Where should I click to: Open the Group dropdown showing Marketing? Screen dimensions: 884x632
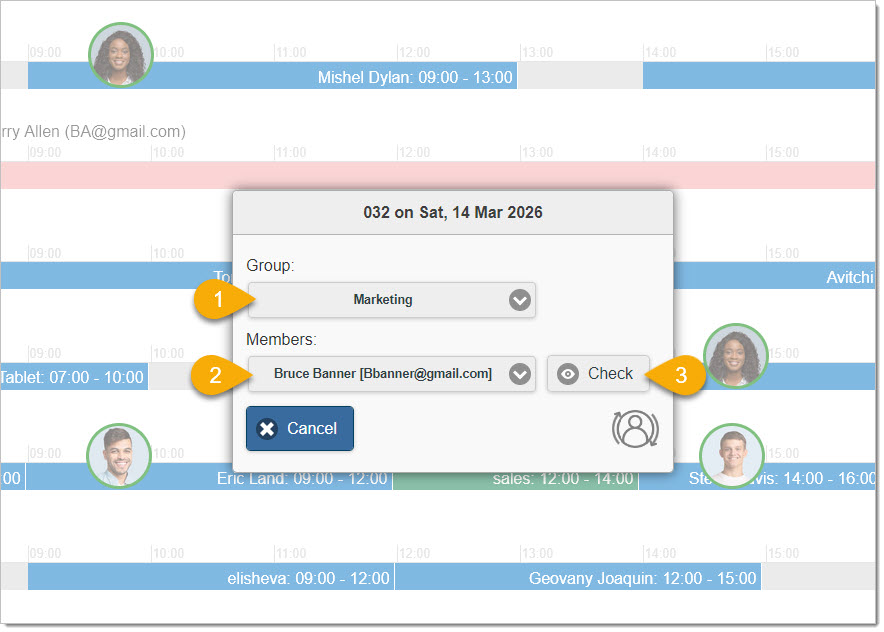[x=392, y=300]
